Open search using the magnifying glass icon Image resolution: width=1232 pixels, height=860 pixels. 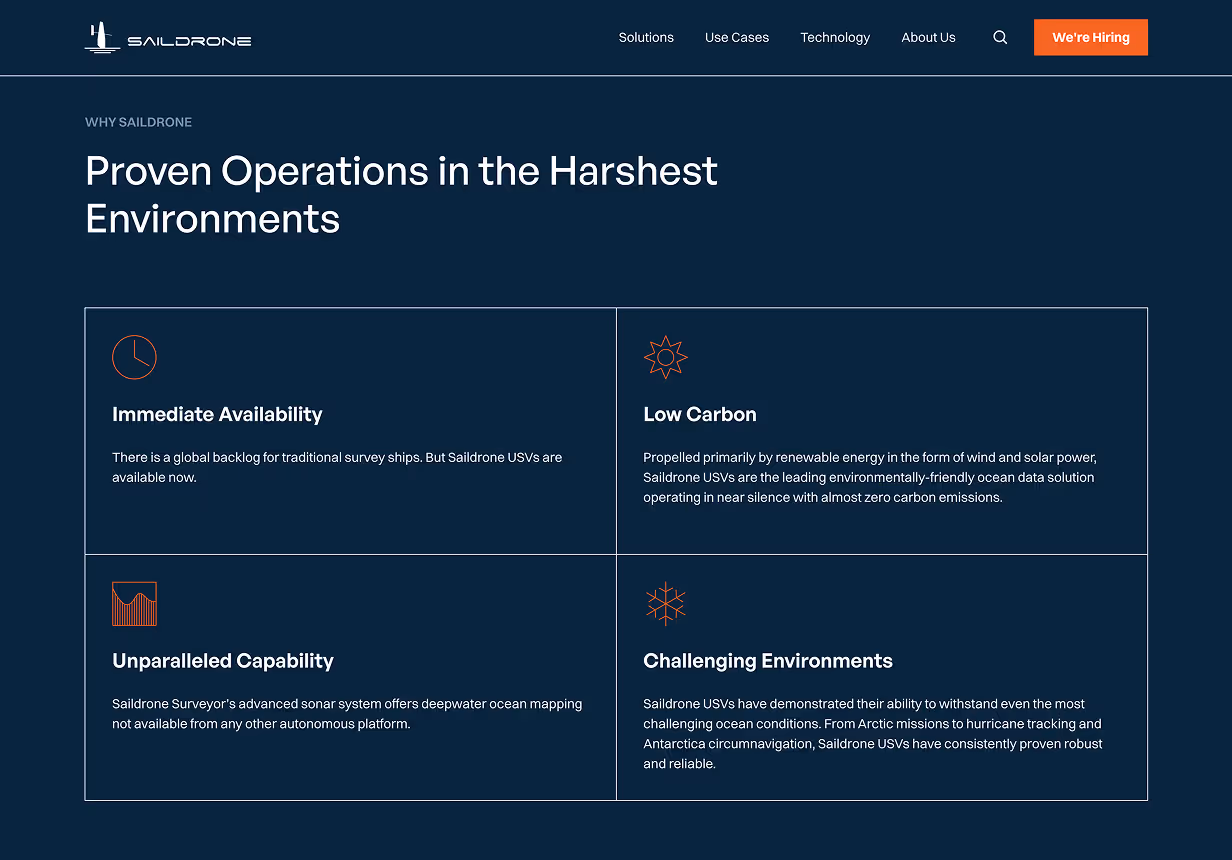[1000, 37]
